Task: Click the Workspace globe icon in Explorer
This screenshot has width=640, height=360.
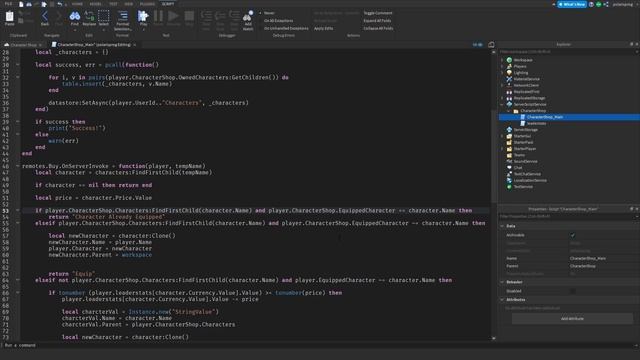Action: 509,60
